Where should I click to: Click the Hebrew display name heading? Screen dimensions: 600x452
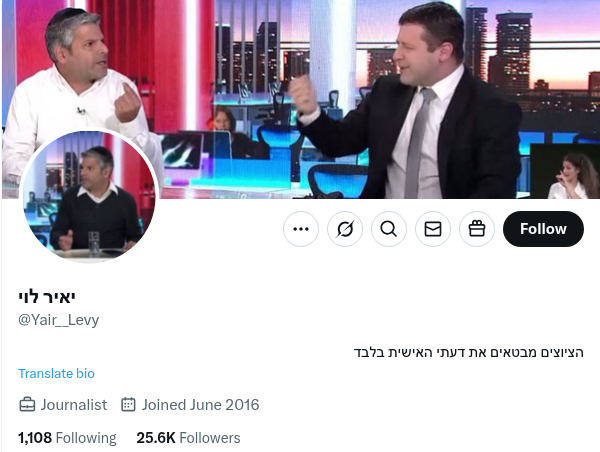[47, 297]
